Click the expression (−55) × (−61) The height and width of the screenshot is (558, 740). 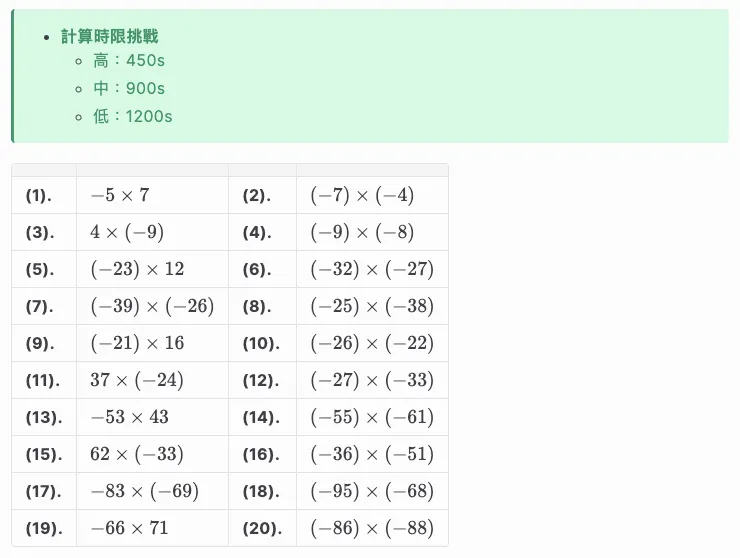pyautogui.click(x=372, y=417)
